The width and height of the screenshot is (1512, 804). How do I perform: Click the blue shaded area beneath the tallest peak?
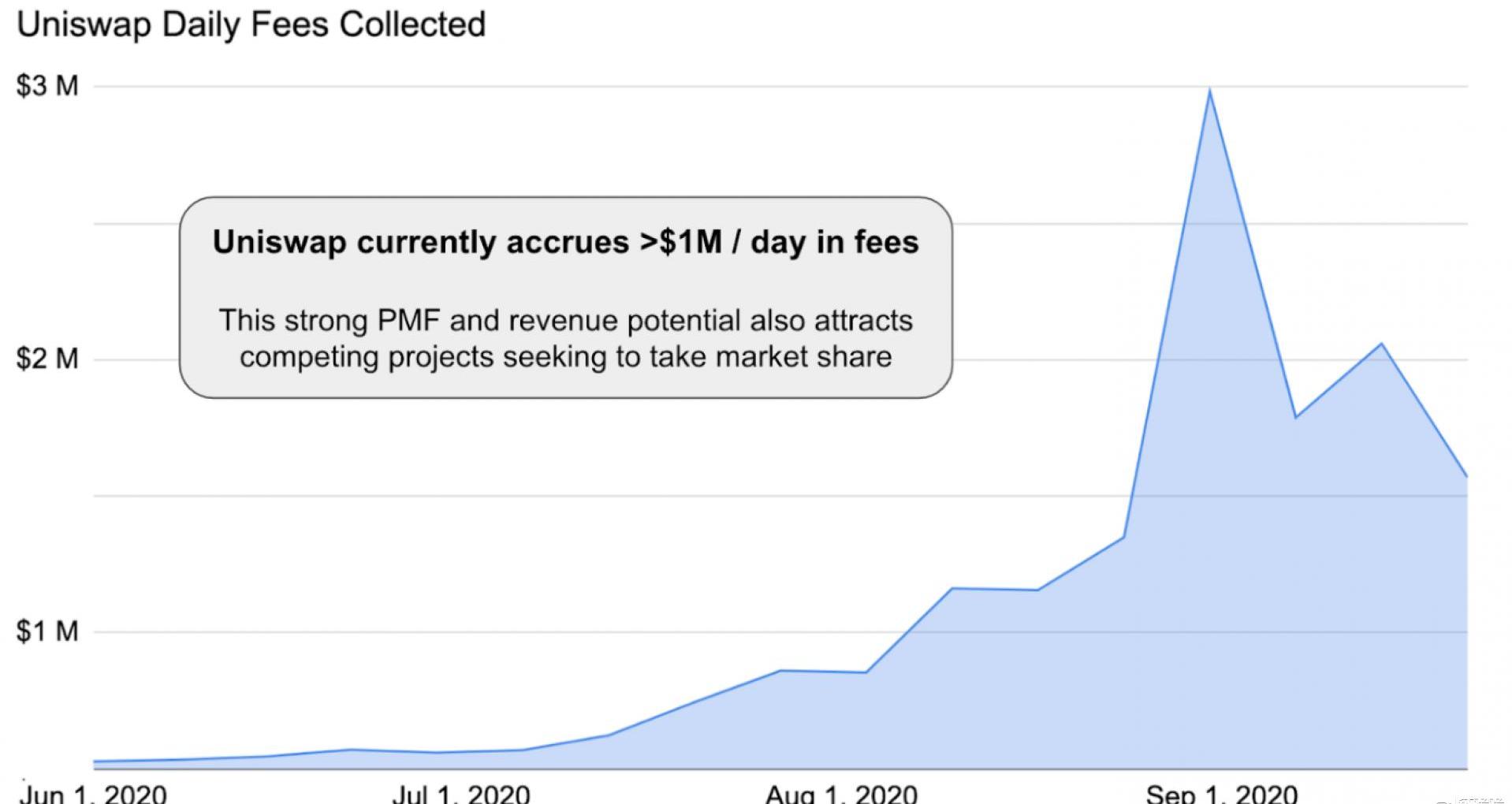click(x=1209, y=473)
